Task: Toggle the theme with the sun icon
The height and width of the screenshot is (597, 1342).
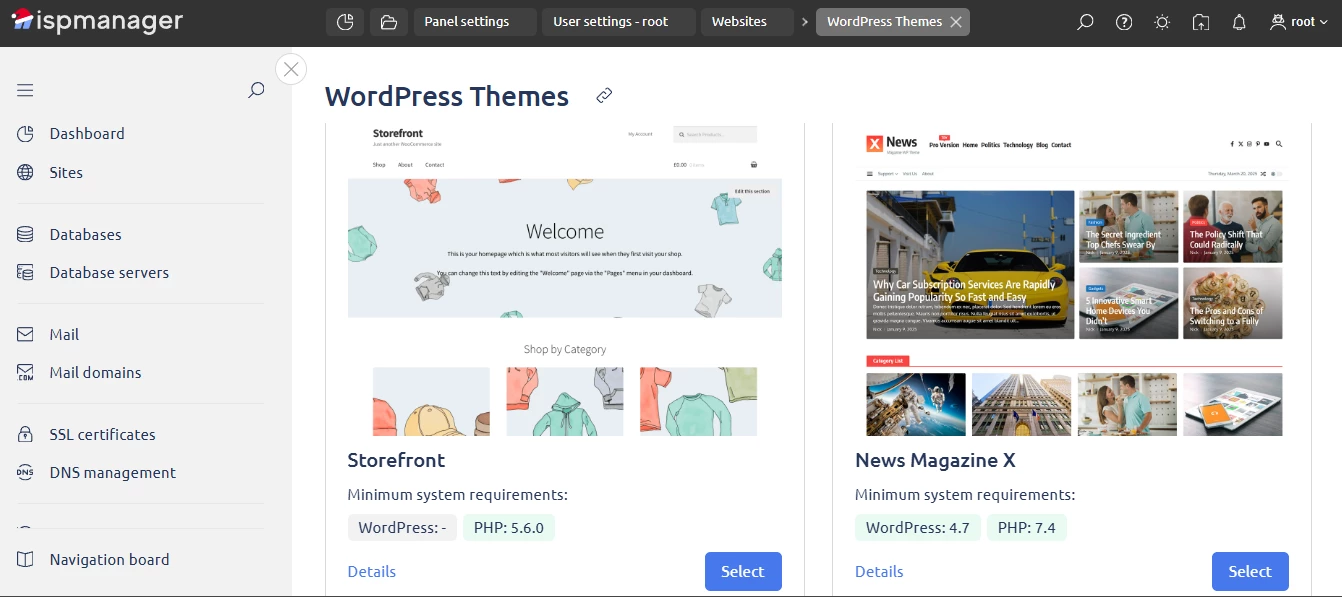Action: [1161, 21]
